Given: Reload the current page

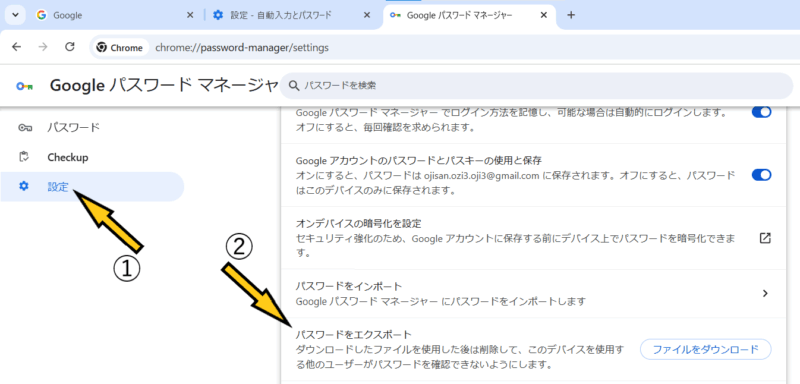Looking at the screenshot, I should click(x=70, y=47).
